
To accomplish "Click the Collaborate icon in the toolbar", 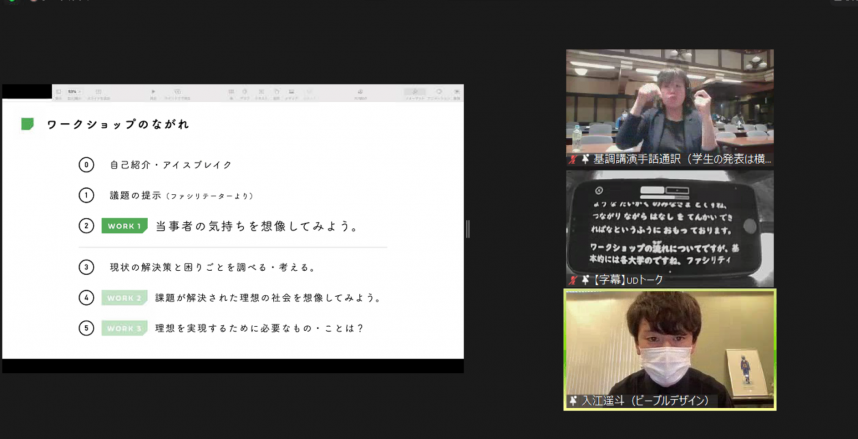I will [359, 92].
